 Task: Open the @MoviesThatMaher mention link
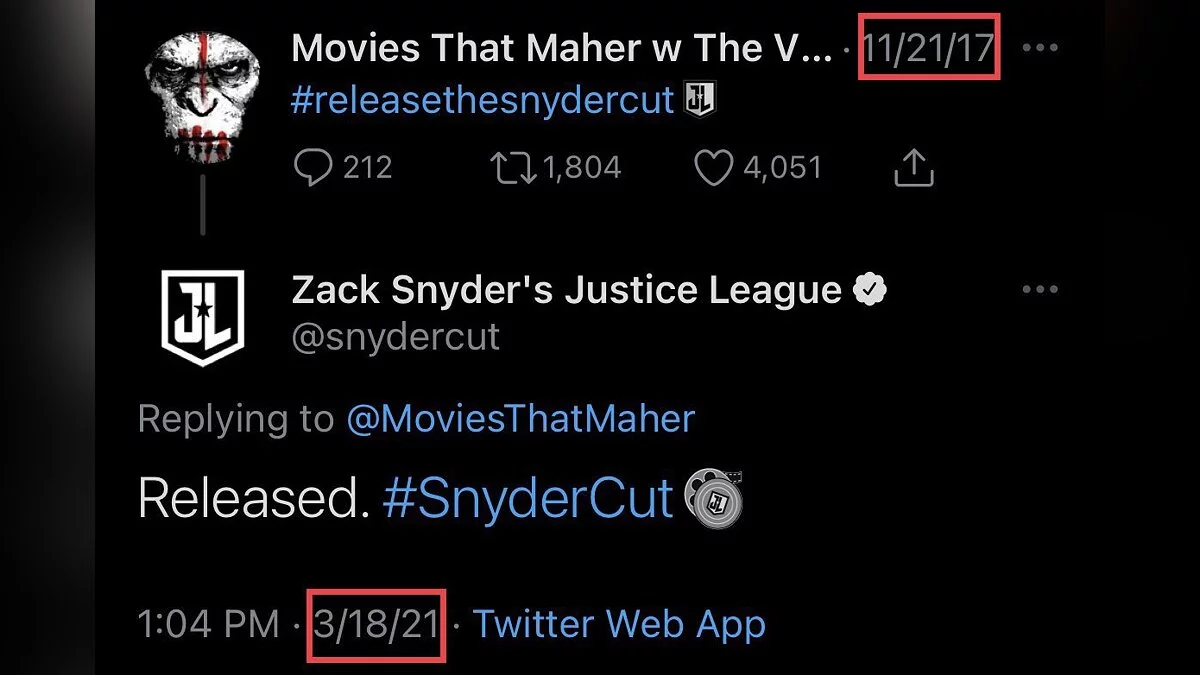tap(520, 419)
